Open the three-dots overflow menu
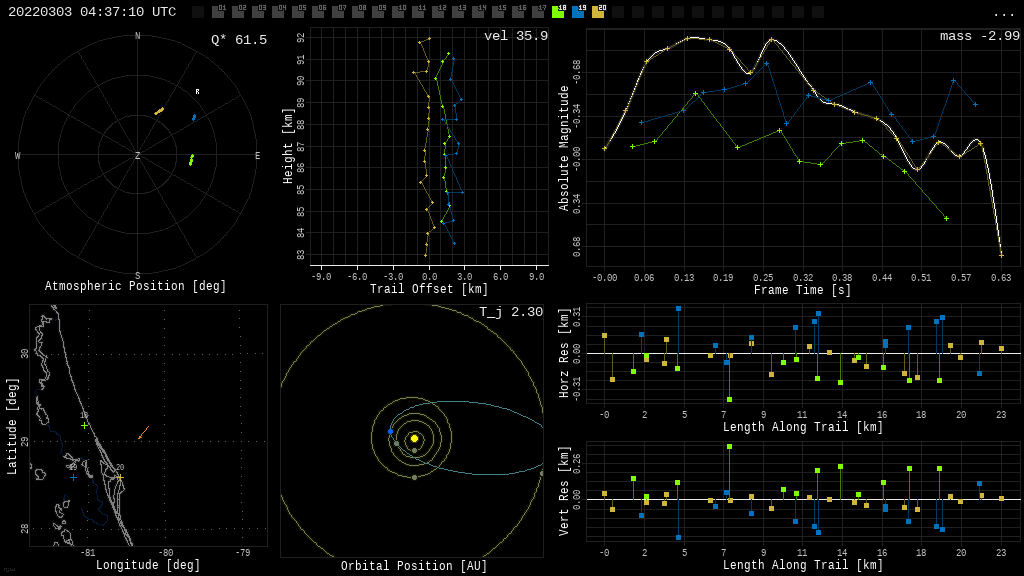1024x576 pixels. (x=1004, y=13)
